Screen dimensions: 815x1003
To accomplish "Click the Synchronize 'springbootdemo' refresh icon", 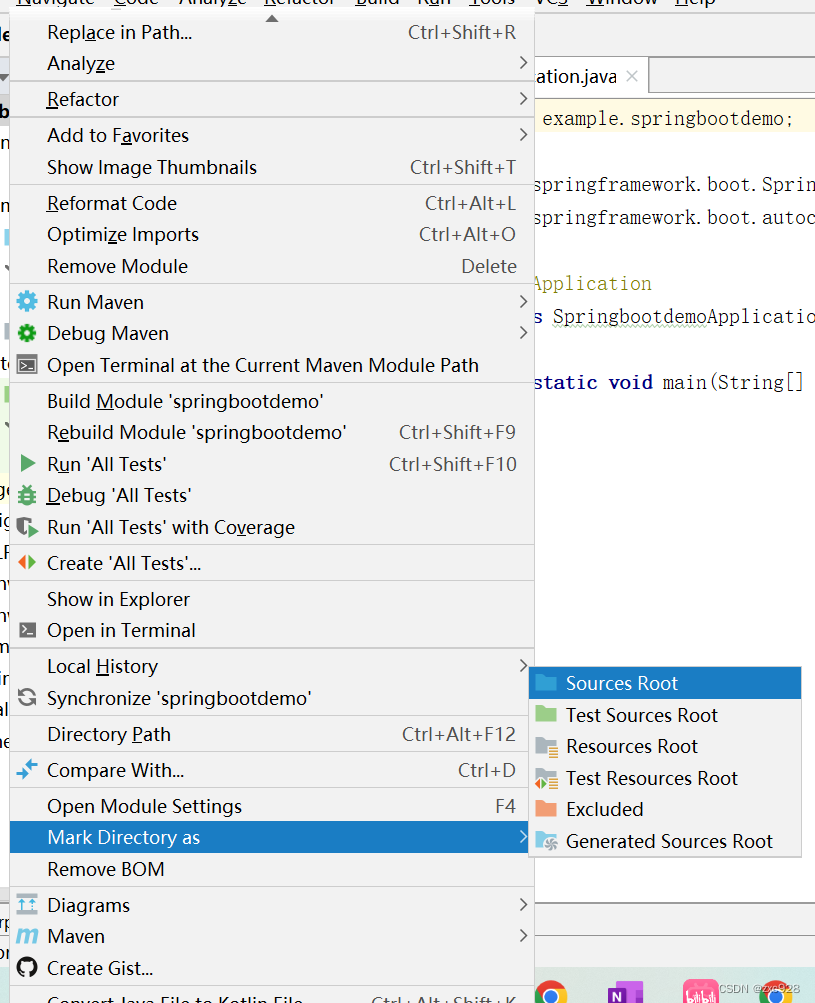I will pos(27,698).
